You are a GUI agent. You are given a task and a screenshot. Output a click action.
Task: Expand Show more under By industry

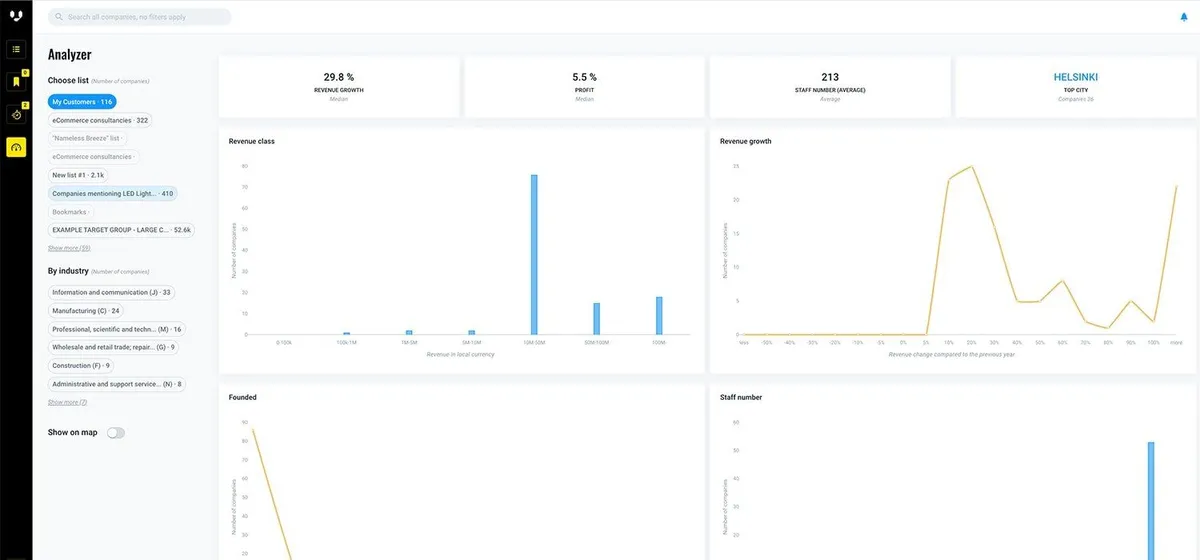click(67, 402)
